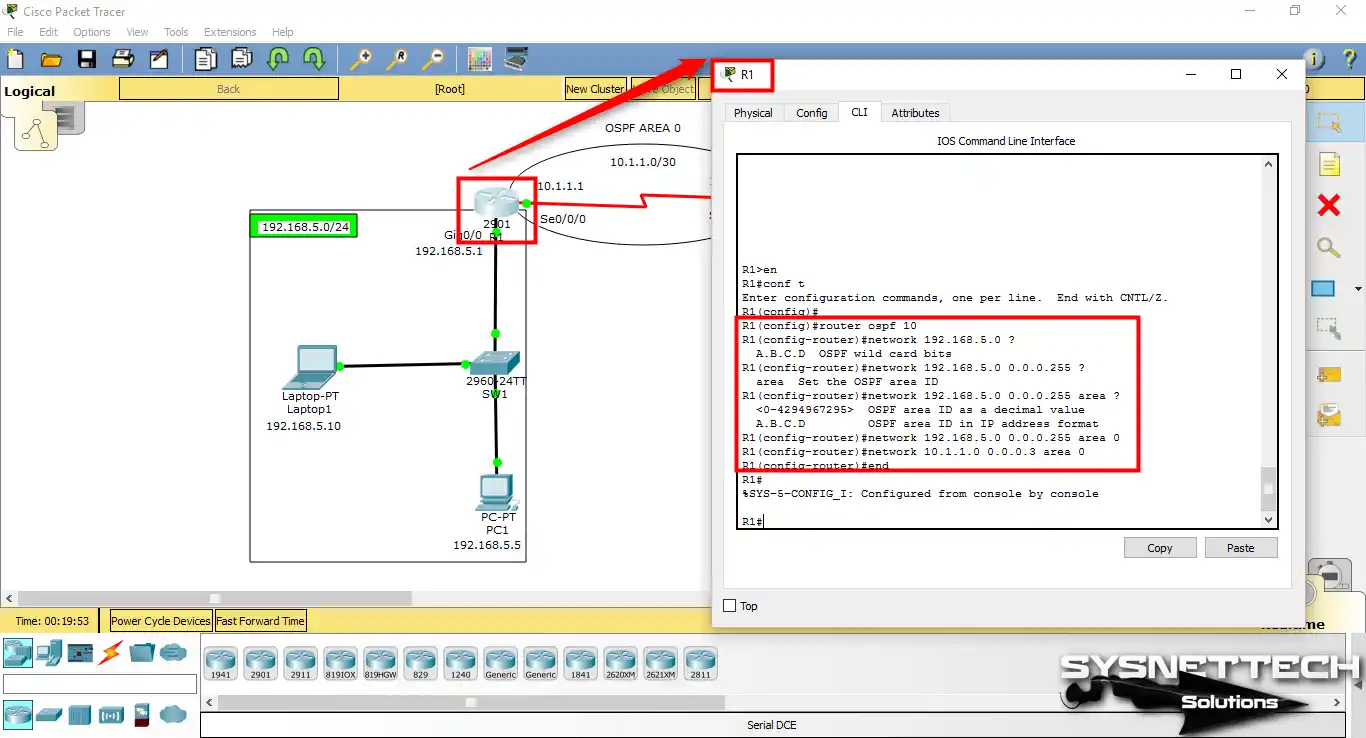The image size is (1366, 738).
Task: Select the Wireless Devices subcategory icon
Action: tap(111, 714)
